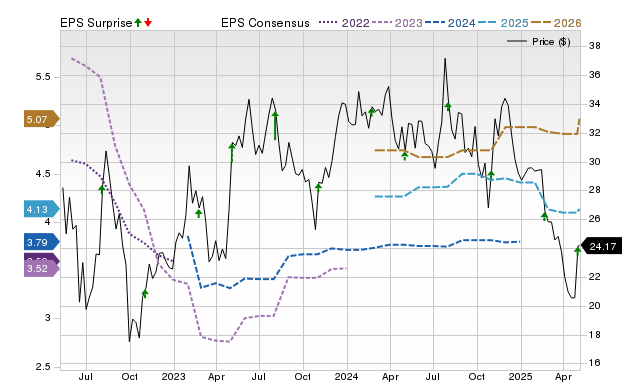
Task: Click the 2023 label on the time axis
Action: [173, 376]
